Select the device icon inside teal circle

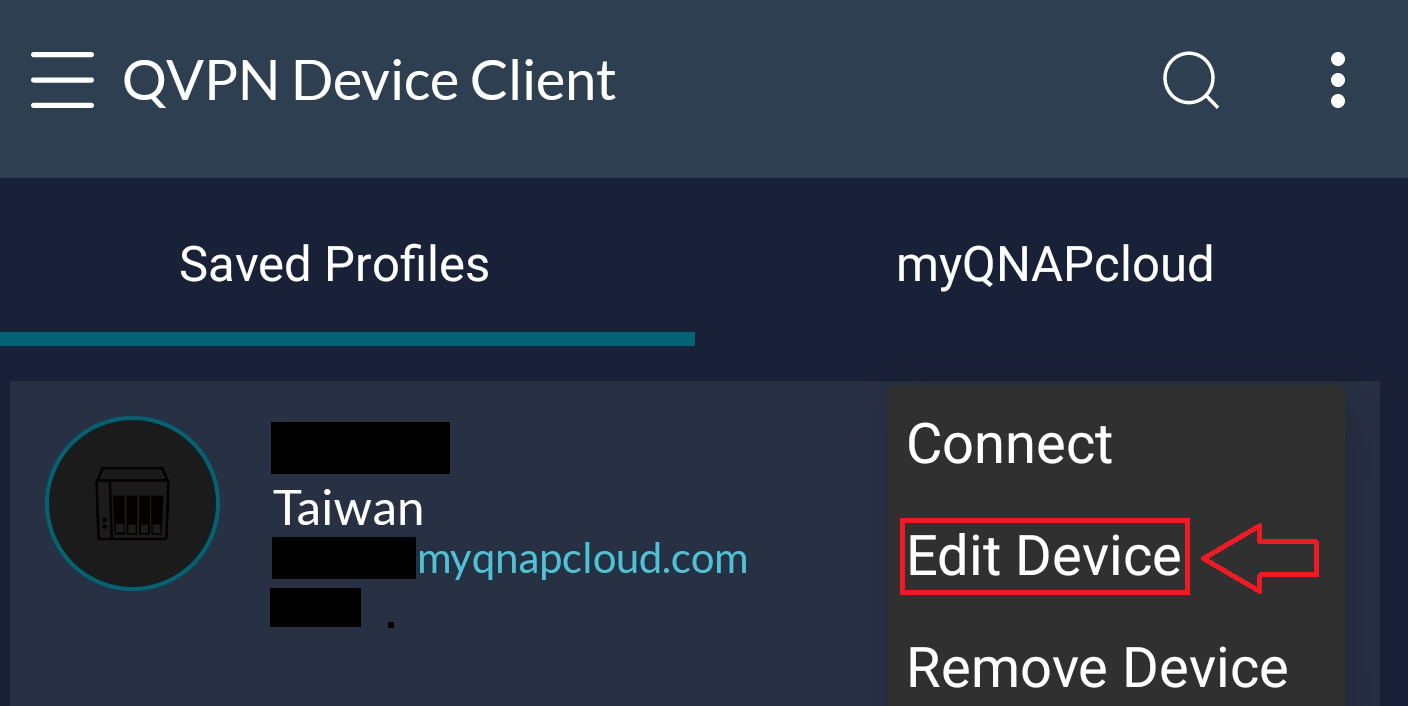click(x=132, y=503)
